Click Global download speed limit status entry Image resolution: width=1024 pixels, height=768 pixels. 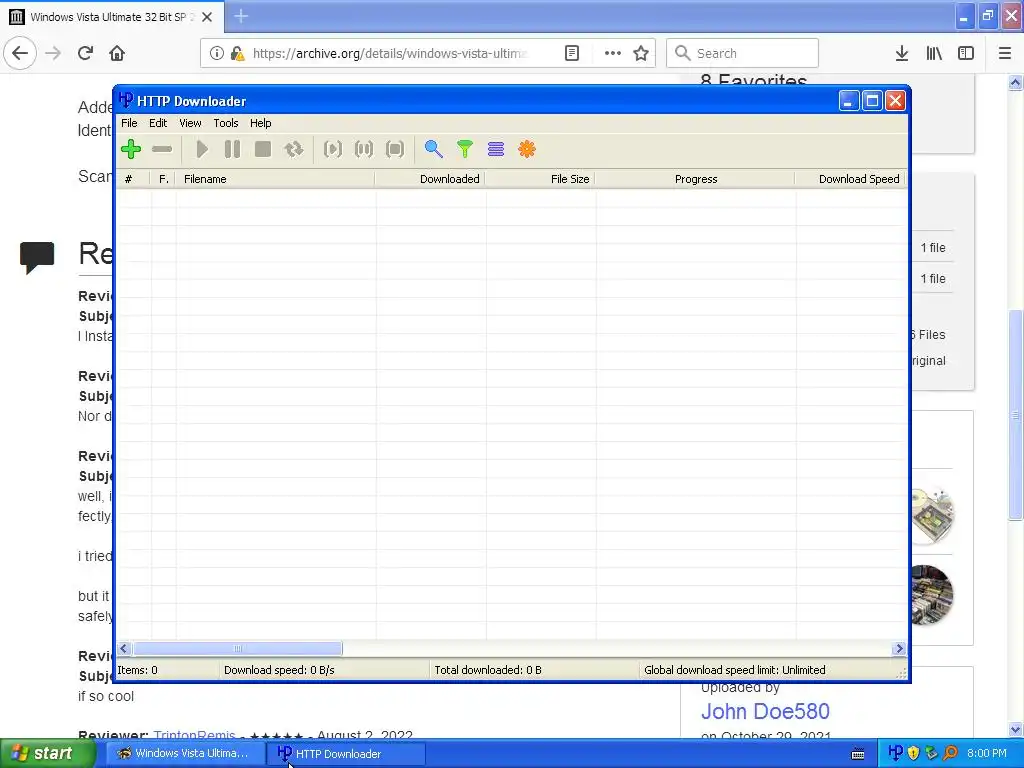point(735,670)
